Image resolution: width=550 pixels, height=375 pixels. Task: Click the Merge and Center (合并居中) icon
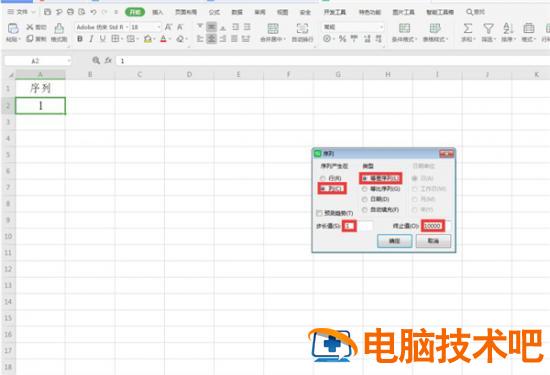273,28
